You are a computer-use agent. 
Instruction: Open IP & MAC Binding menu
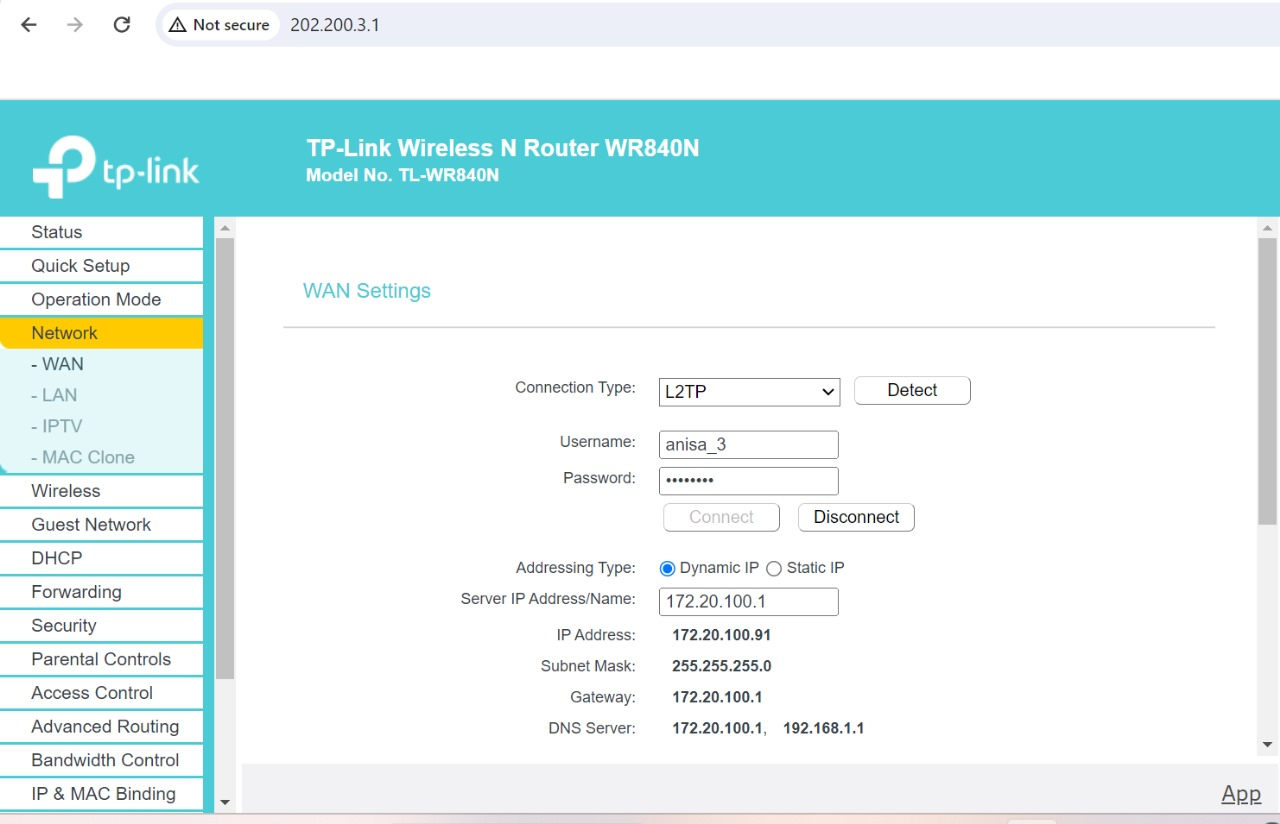coord(101,794)
